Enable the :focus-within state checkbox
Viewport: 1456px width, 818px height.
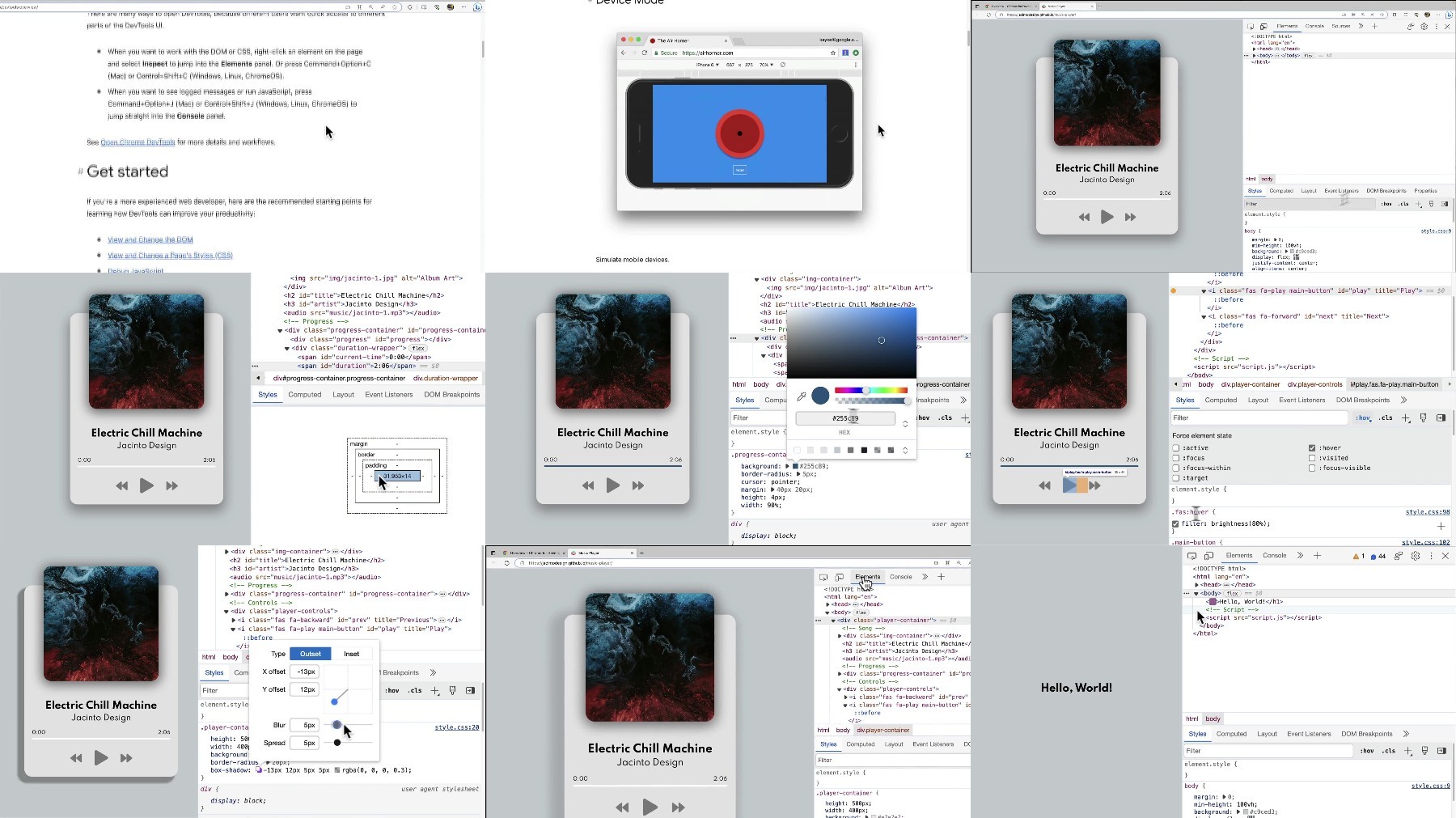pyautogui.click(x=1176, y=468)
